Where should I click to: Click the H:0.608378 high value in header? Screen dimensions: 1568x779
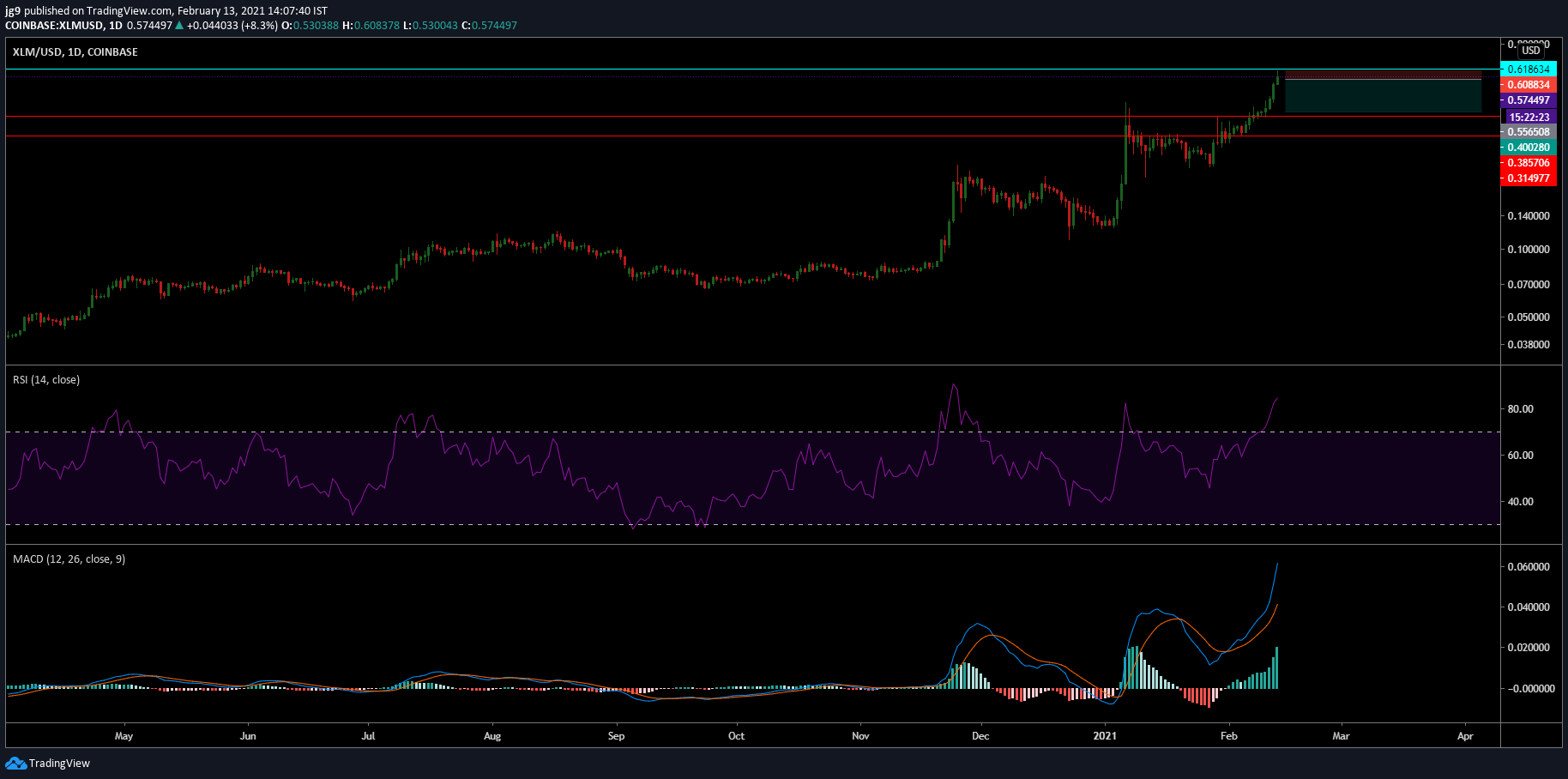pos(371,26)
